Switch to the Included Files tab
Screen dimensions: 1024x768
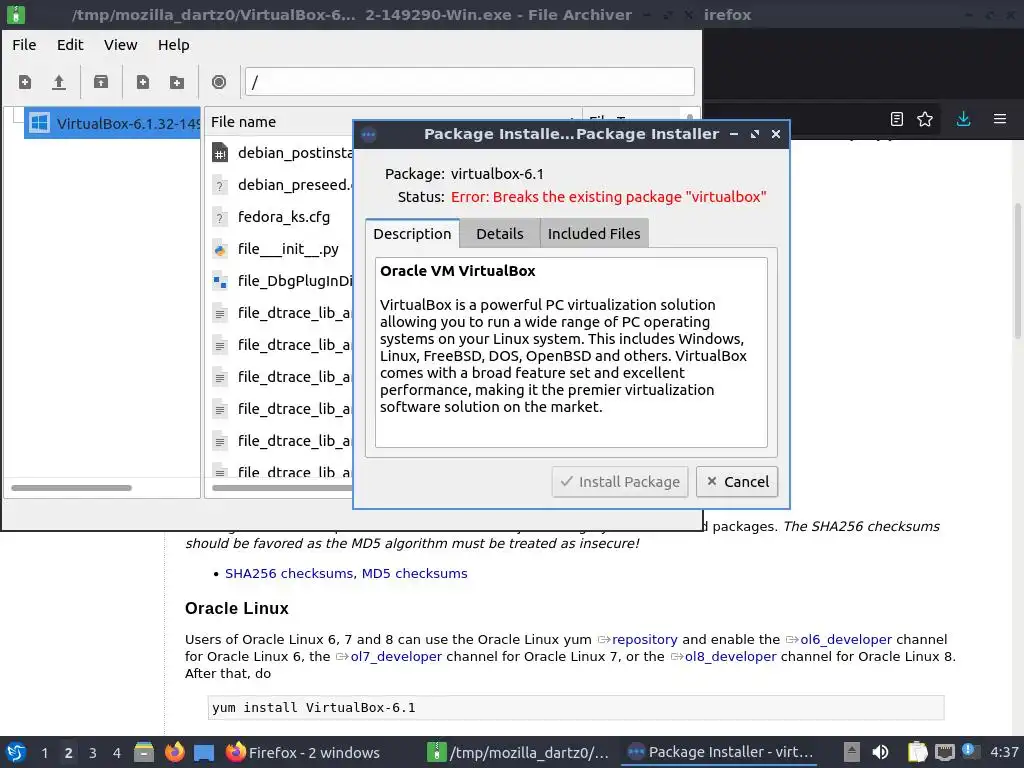click(x=594, y=234)
